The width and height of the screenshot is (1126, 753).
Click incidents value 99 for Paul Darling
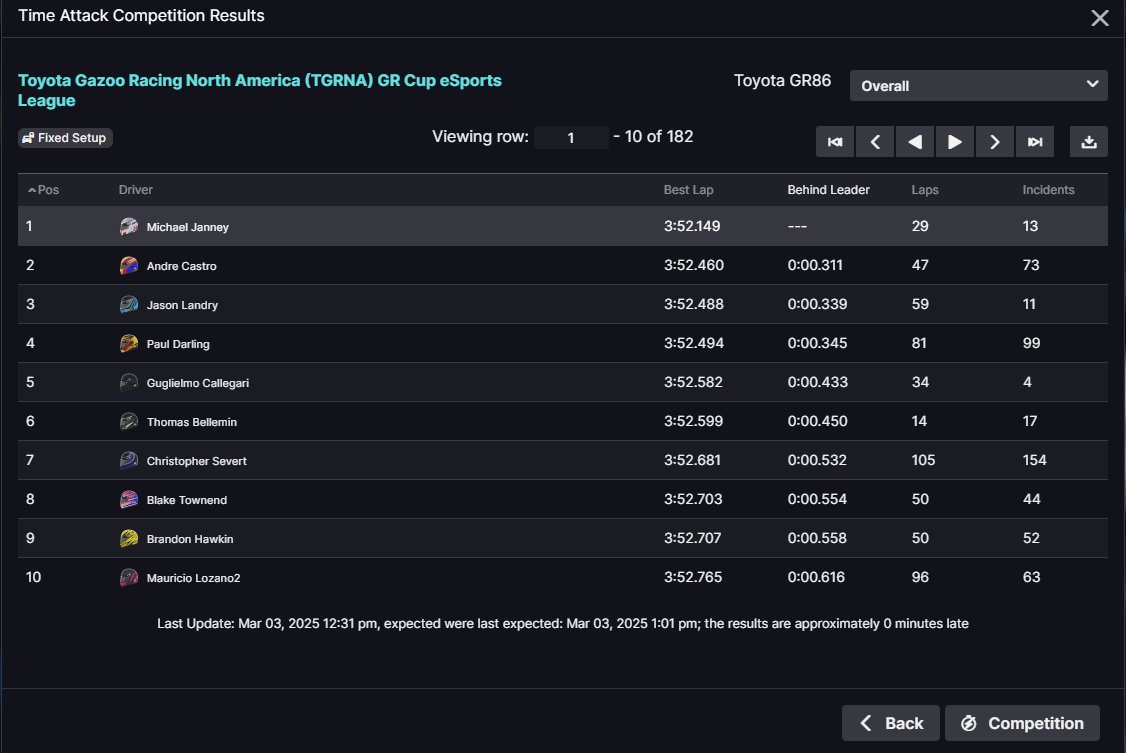tap(1031, 343)
